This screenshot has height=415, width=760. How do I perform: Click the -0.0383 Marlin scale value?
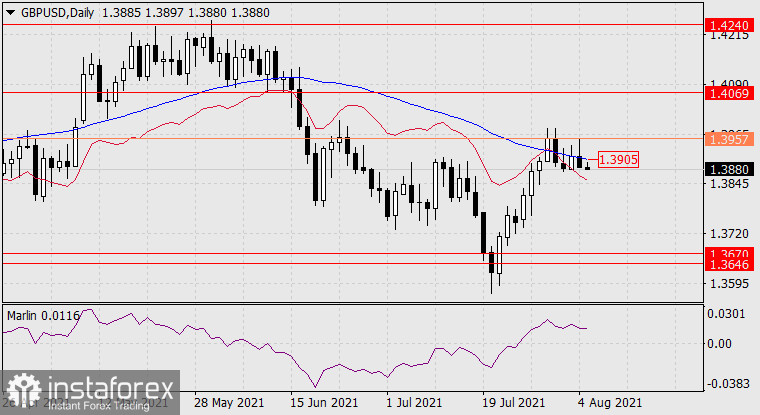click(x=728, y=384)
